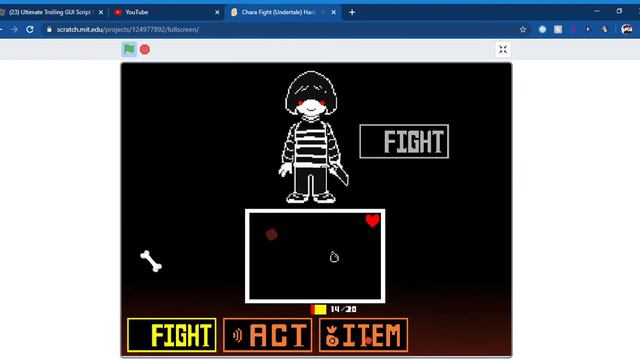
Task: Choose the orange ACT button
Action: click(268, 335)
